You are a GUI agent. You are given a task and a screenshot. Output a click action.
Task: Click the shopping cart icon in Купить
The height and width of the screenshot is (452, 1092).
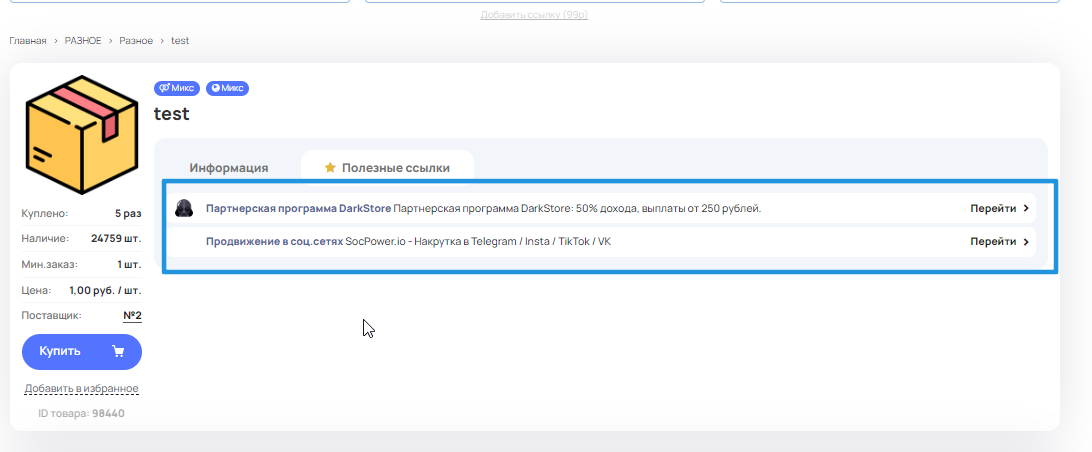[118, 351]
